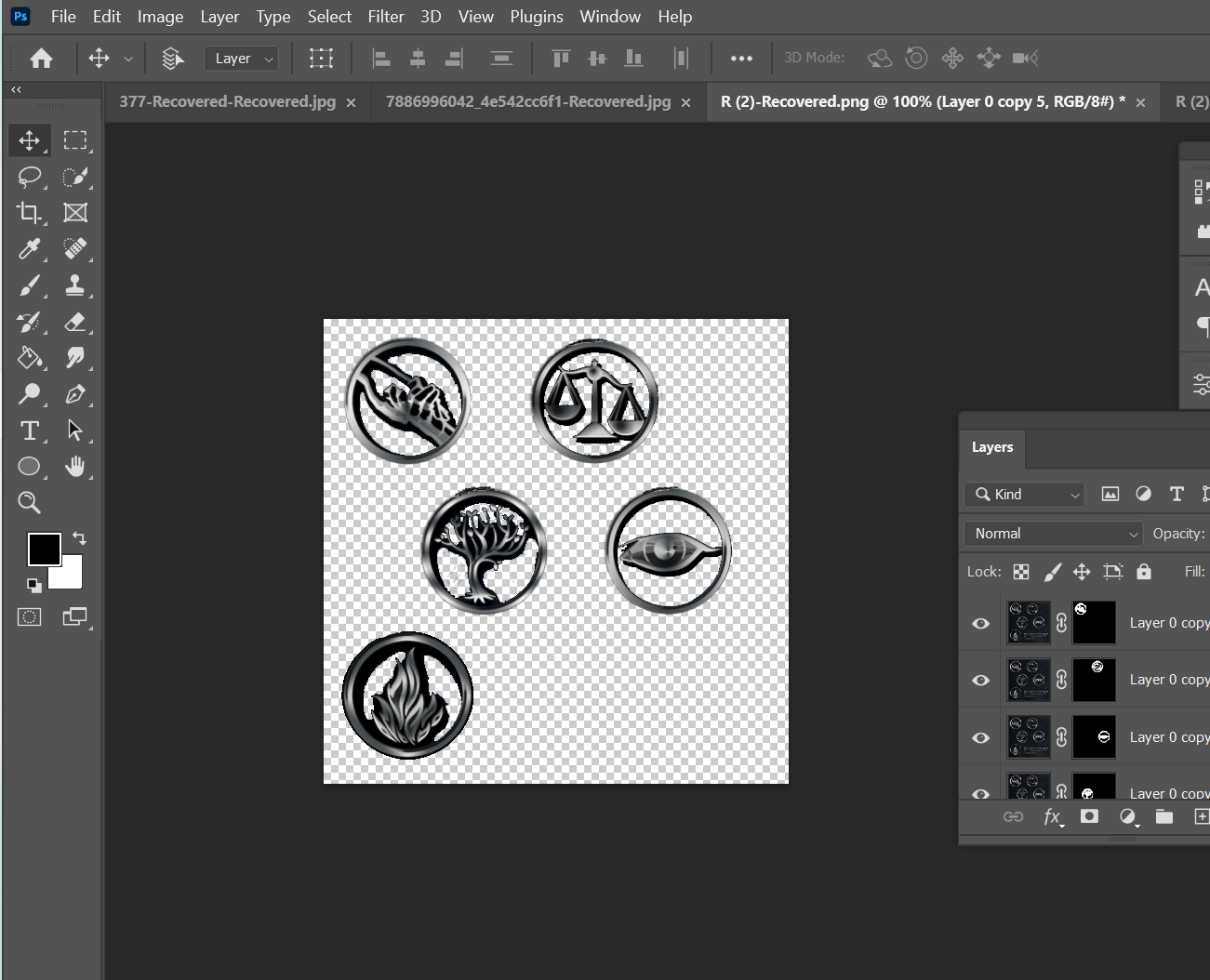Screen dimensions: 1210x980
Task: Open the Image menu
Action: point(160,17)
